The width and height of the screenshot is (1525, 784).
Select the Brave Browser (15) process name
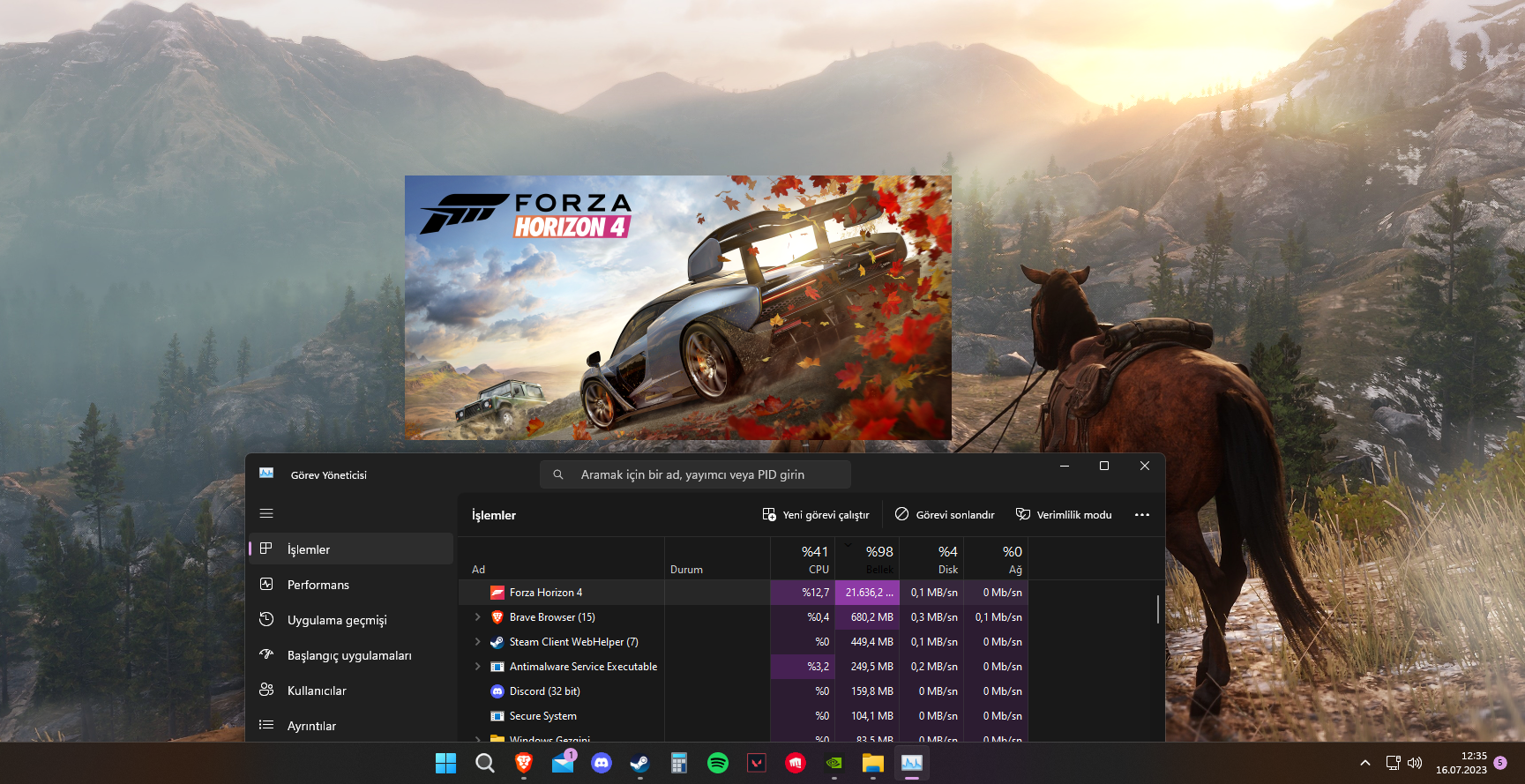[x=552, y=617]
